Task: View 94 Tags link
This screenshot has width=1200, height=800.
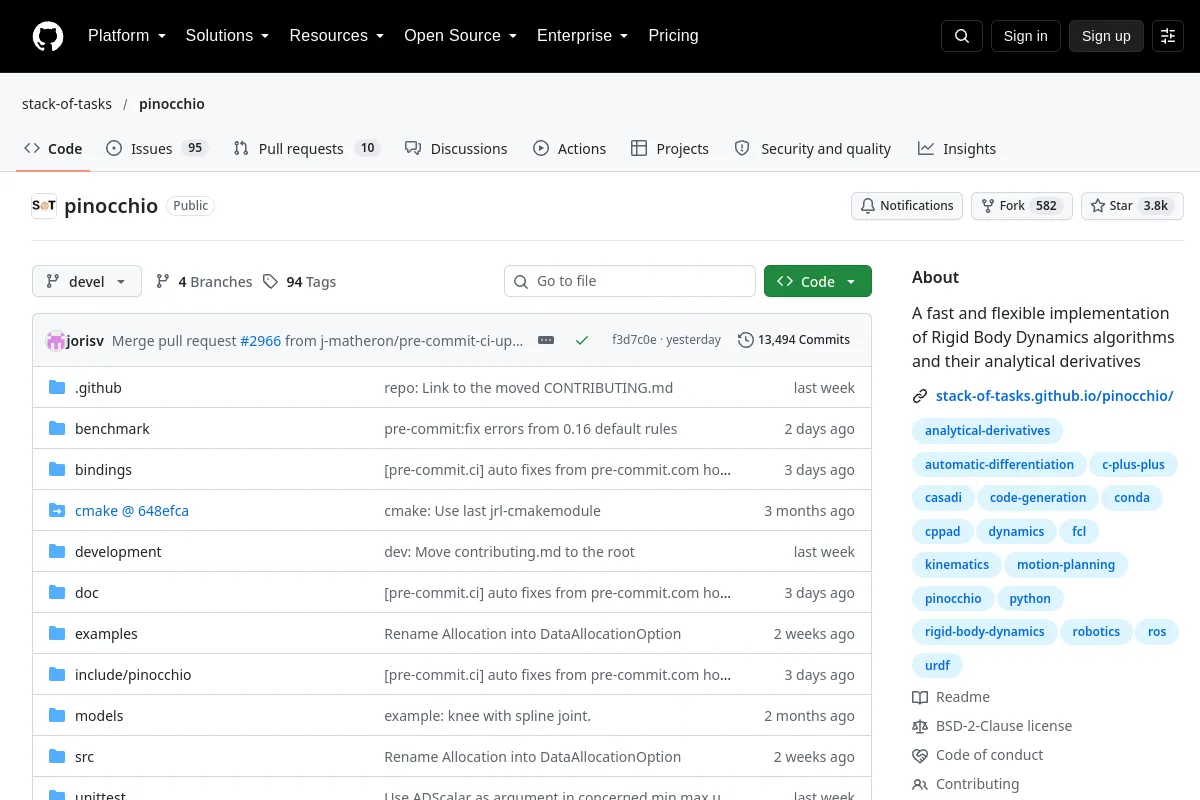Action: [299, 282]
